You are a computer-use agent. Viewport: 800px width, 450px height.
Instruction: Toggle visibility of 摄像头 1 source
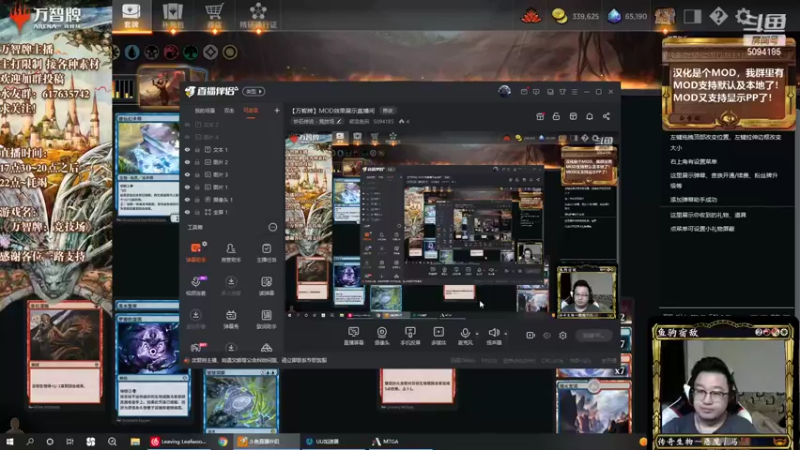(187, 199)
